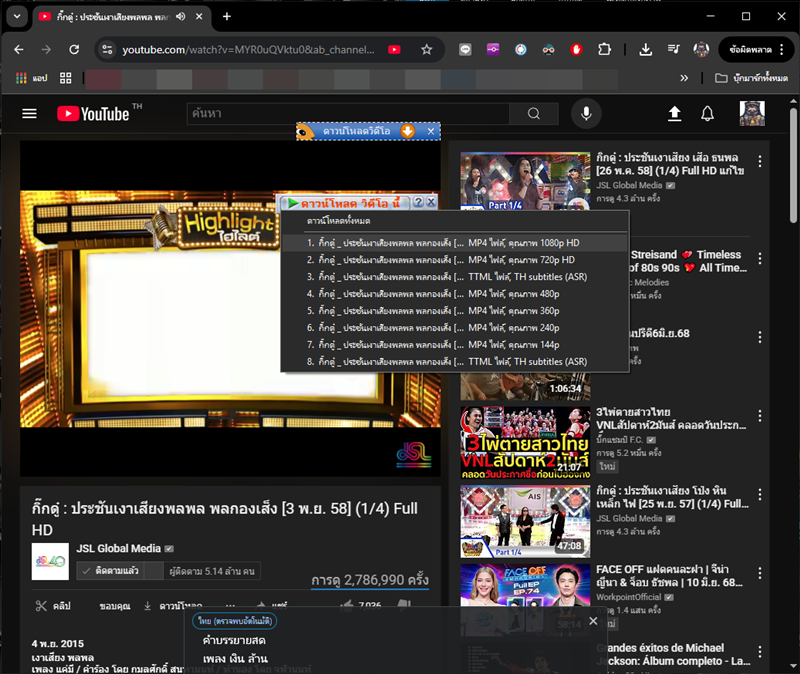
Task: Choose MP4 240p download option
Action: tap(454, 328)
